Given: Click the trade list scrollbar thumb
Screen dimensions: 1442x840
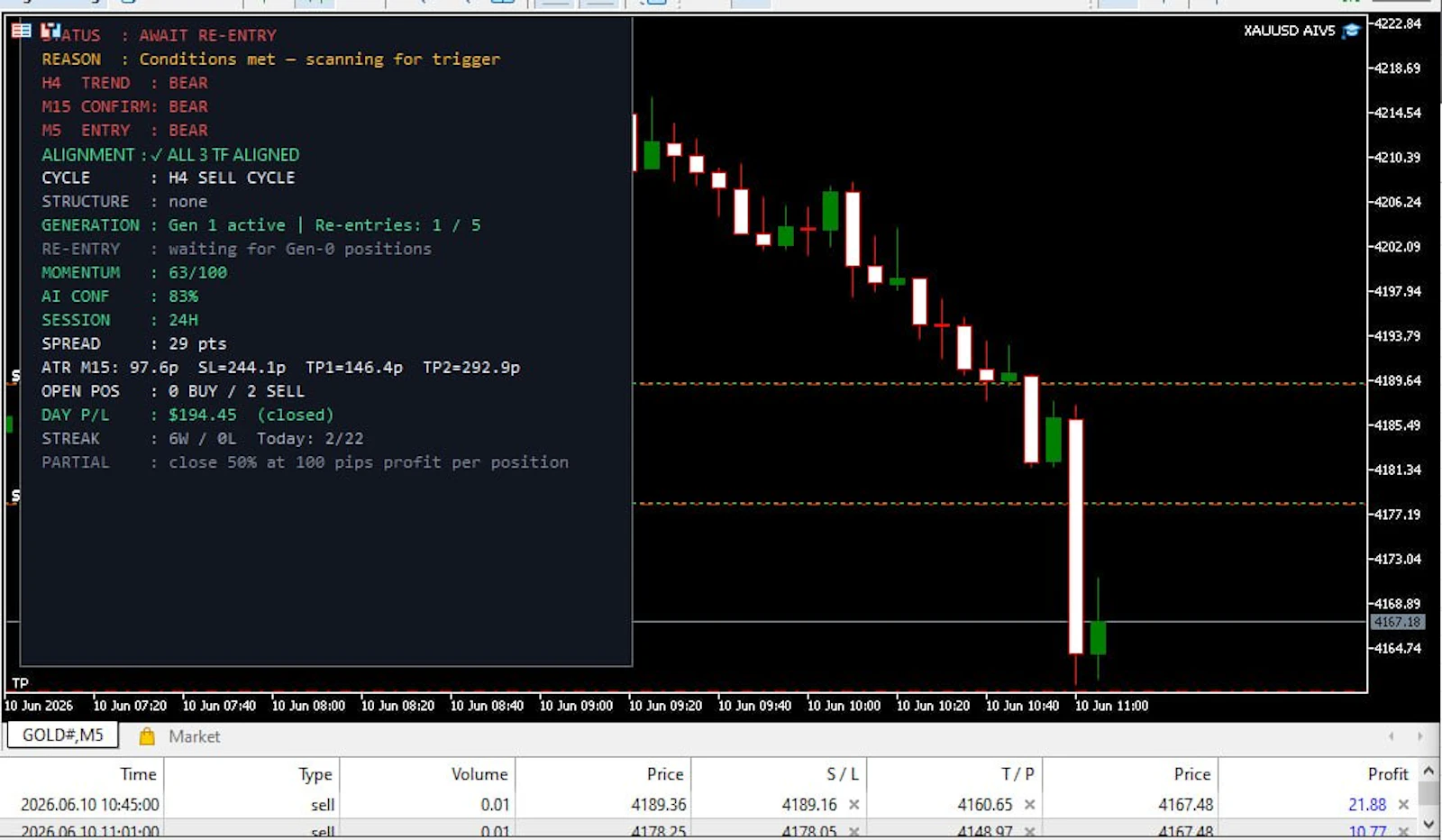Looking at the screenshot, I should [1428, 793].
